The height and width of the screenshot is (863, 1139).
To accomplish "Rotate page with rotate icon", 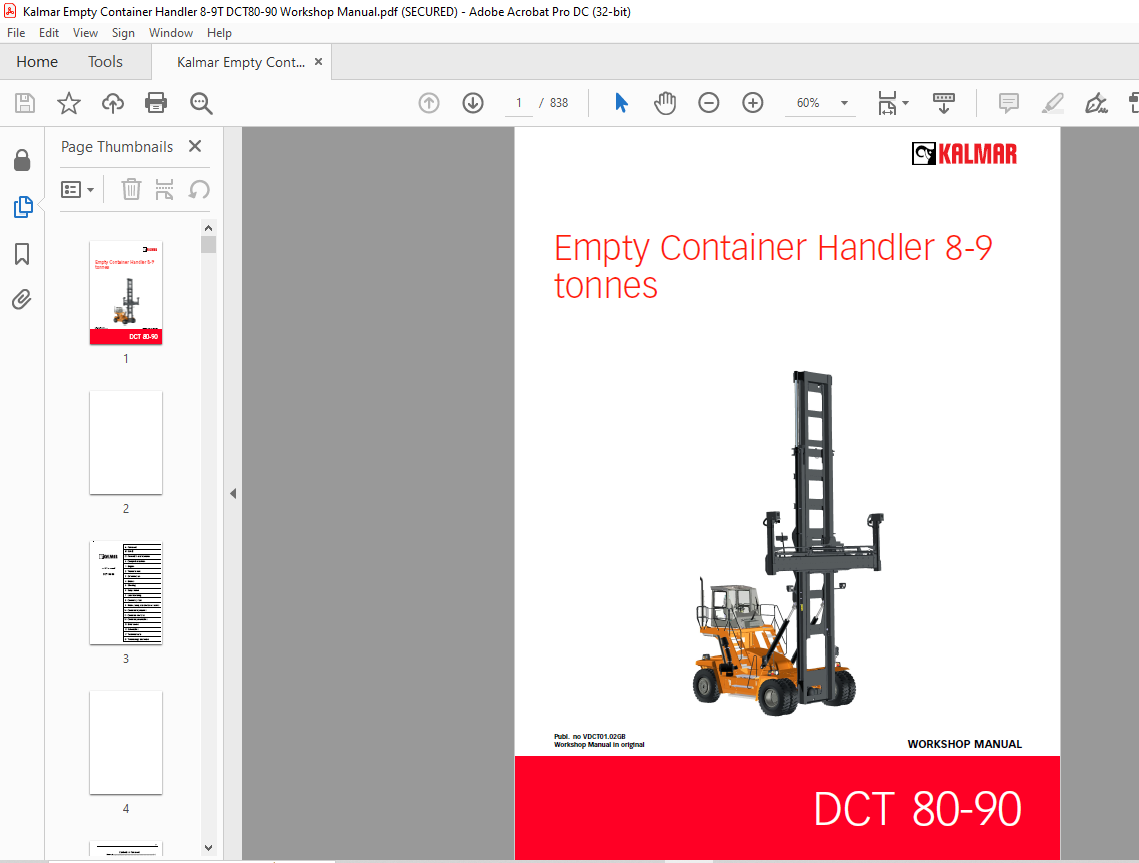I will [199, 190].
